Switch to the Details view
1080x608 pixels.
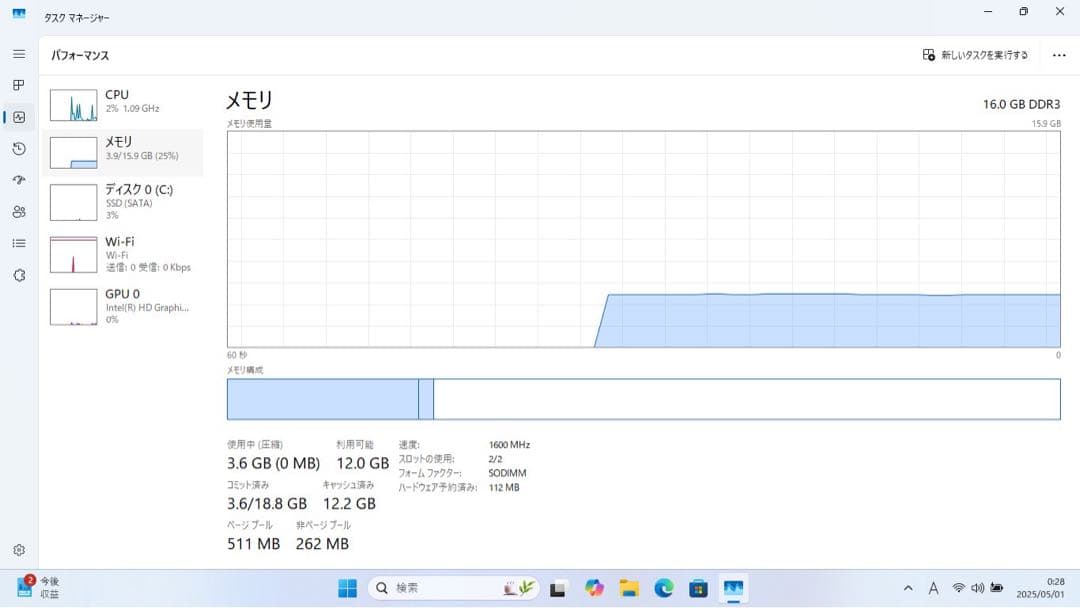(x=18, y=243)
